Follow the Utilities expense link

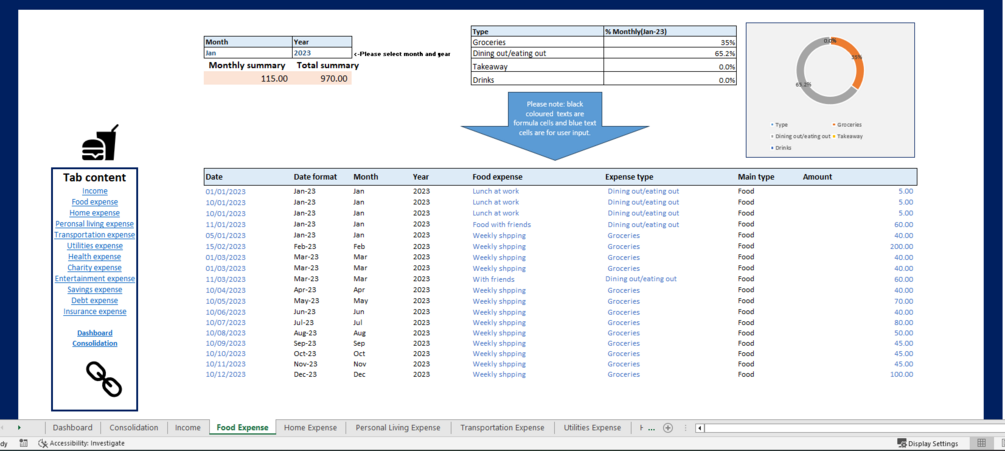click(x=95, y=245)
